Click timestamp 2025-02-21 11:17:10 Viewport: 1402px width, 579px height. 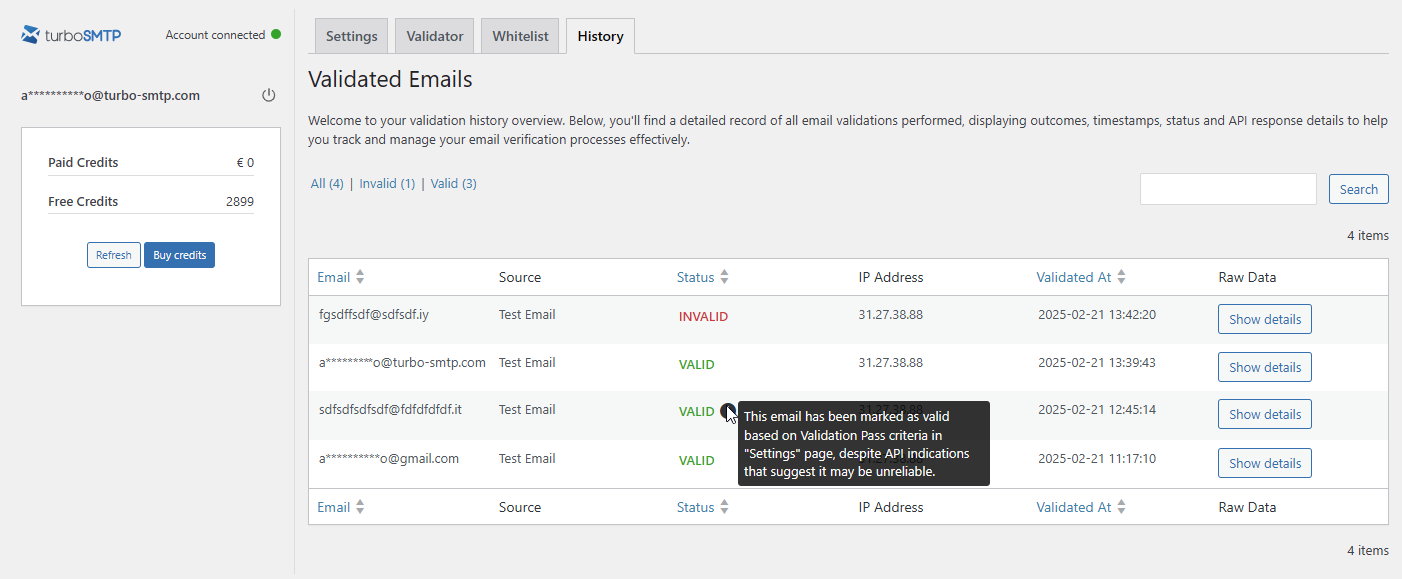point(1097,458)
